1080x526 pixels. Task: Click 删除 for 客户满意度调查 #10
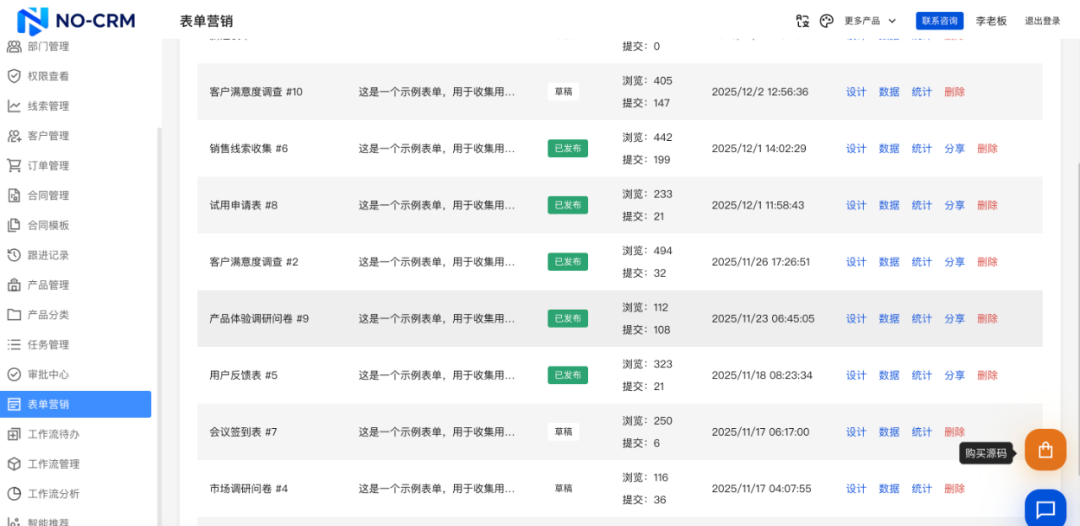pos(955,92)
